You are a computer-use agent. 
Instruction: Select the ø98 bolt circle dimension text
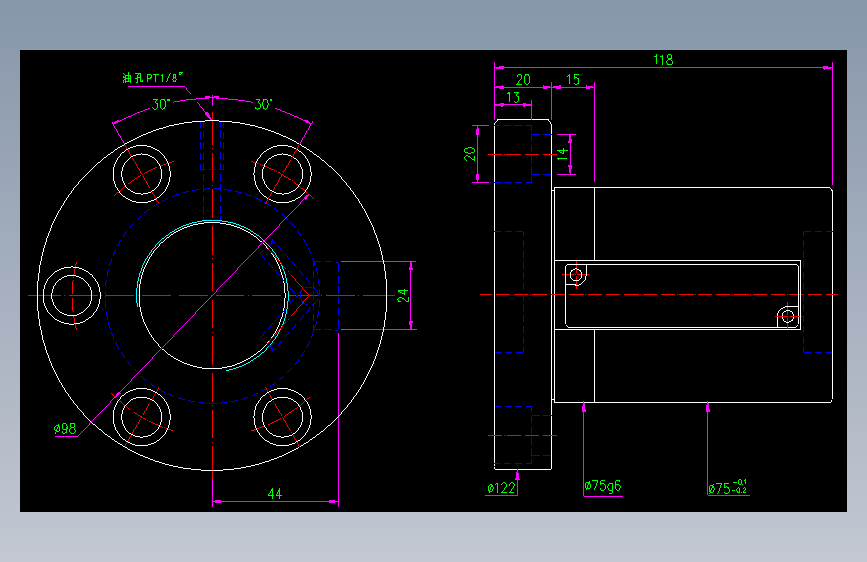(x=65, y=429)
